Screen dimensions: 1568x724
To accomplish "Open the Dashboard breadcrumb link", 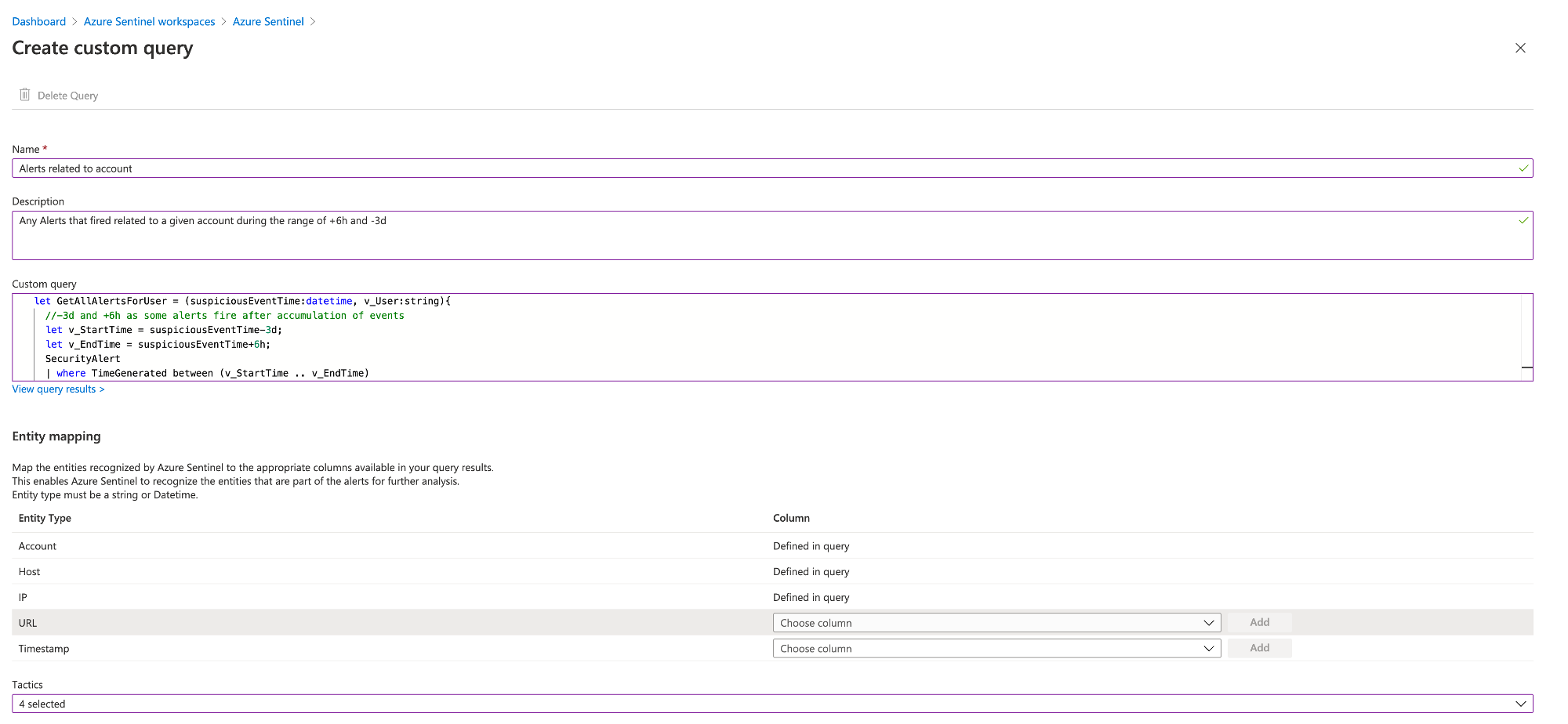I will pyautogui.click(x=39, y=21).
